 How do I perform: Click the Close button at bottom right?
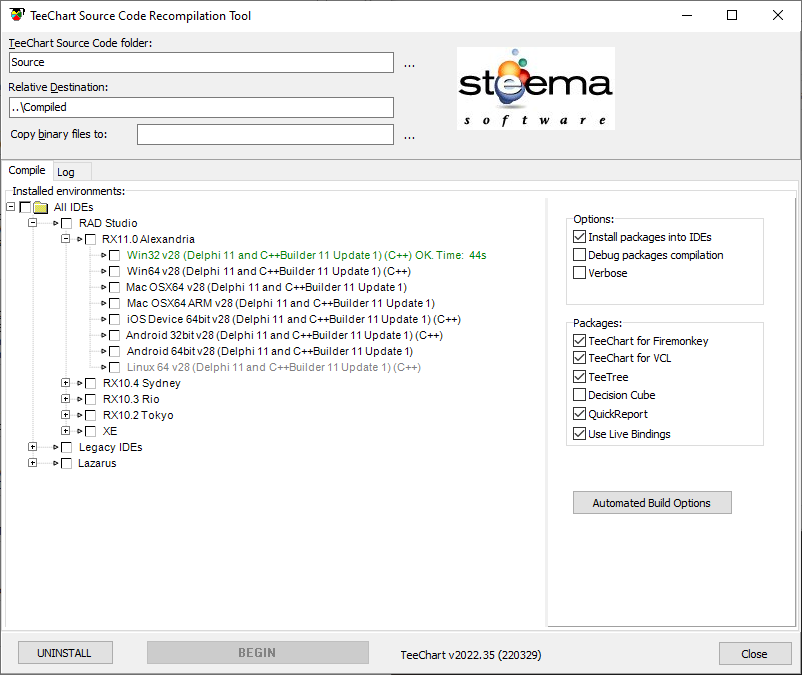(754, 654)
